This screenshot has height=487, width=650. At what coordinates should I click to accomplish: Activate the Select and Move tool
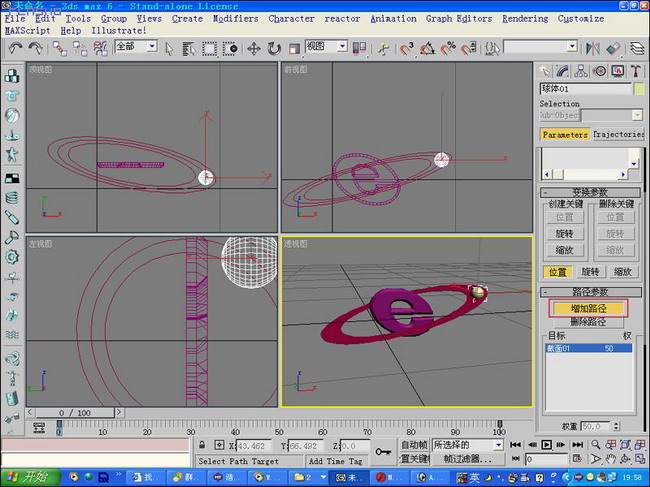click(x=254, y=49)
